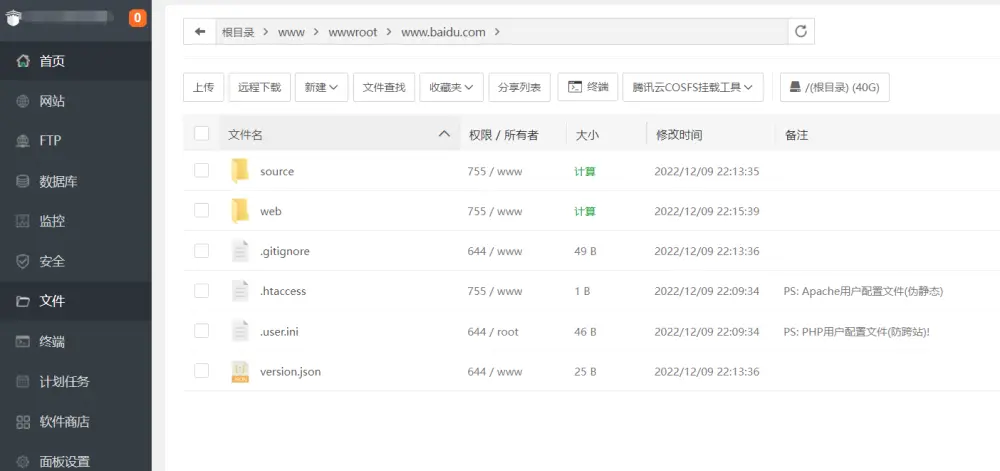Calculate size of the web folder

(585, 211)
